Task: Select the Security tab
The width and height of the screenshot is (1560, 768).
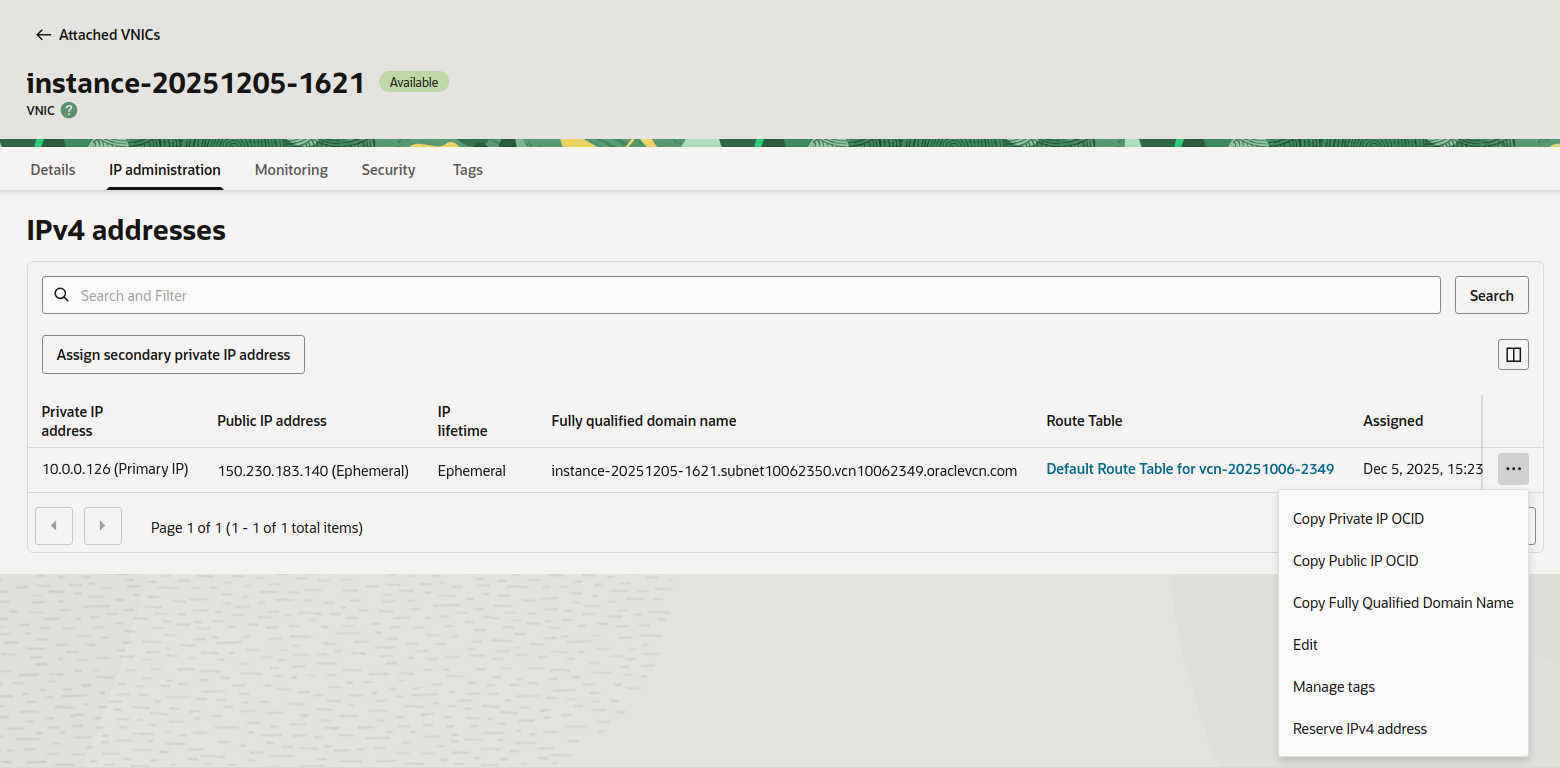Action: pyautogui.click(x=388, y=170)
